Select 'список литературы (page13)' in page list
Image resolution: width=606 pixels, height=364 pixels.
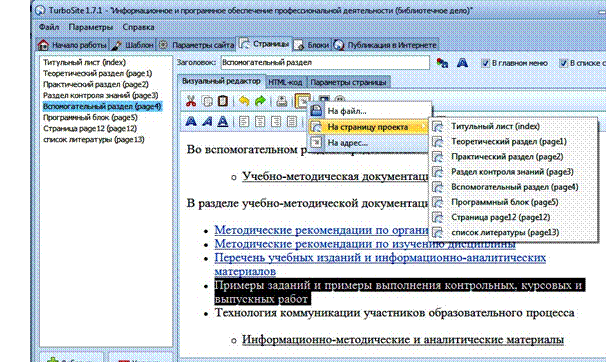tap(94, 139)
